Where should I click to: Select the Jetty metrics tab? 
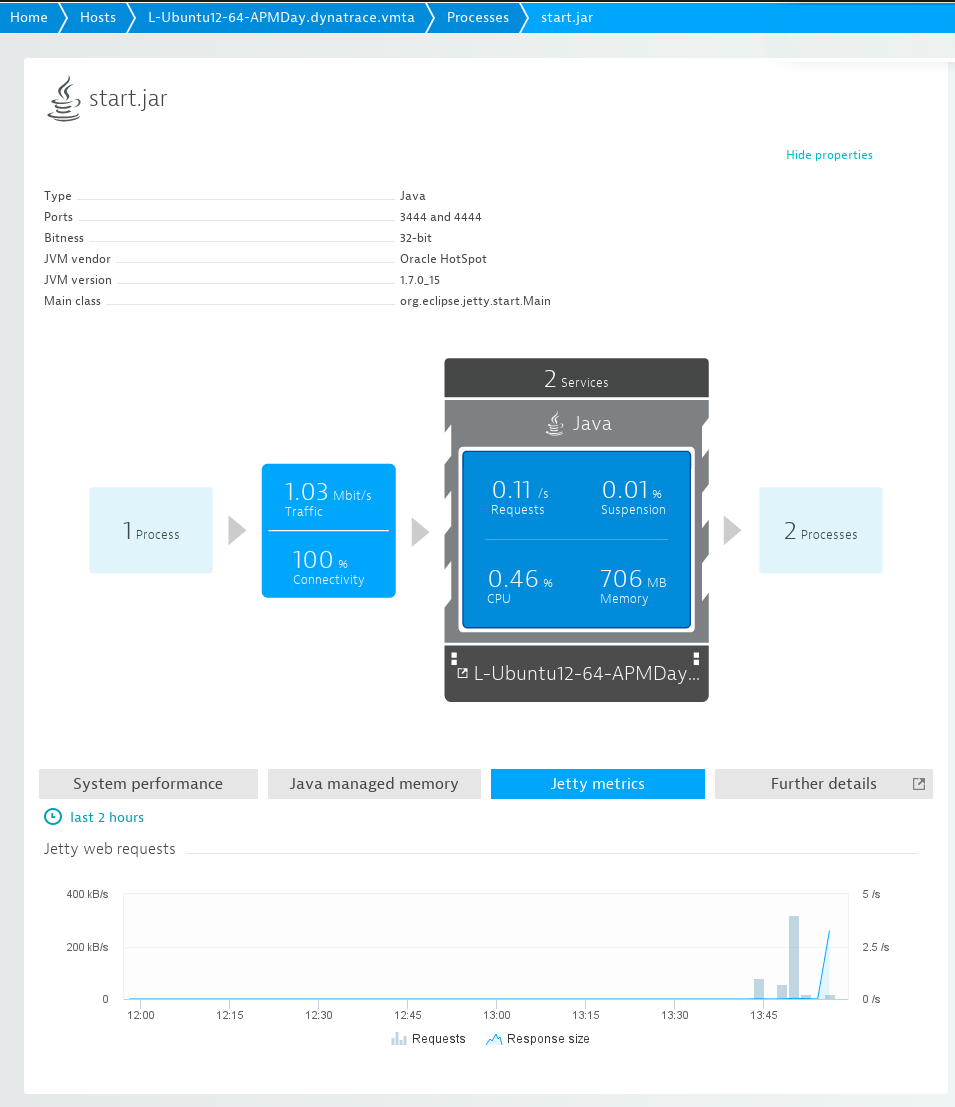click(598, 784)
